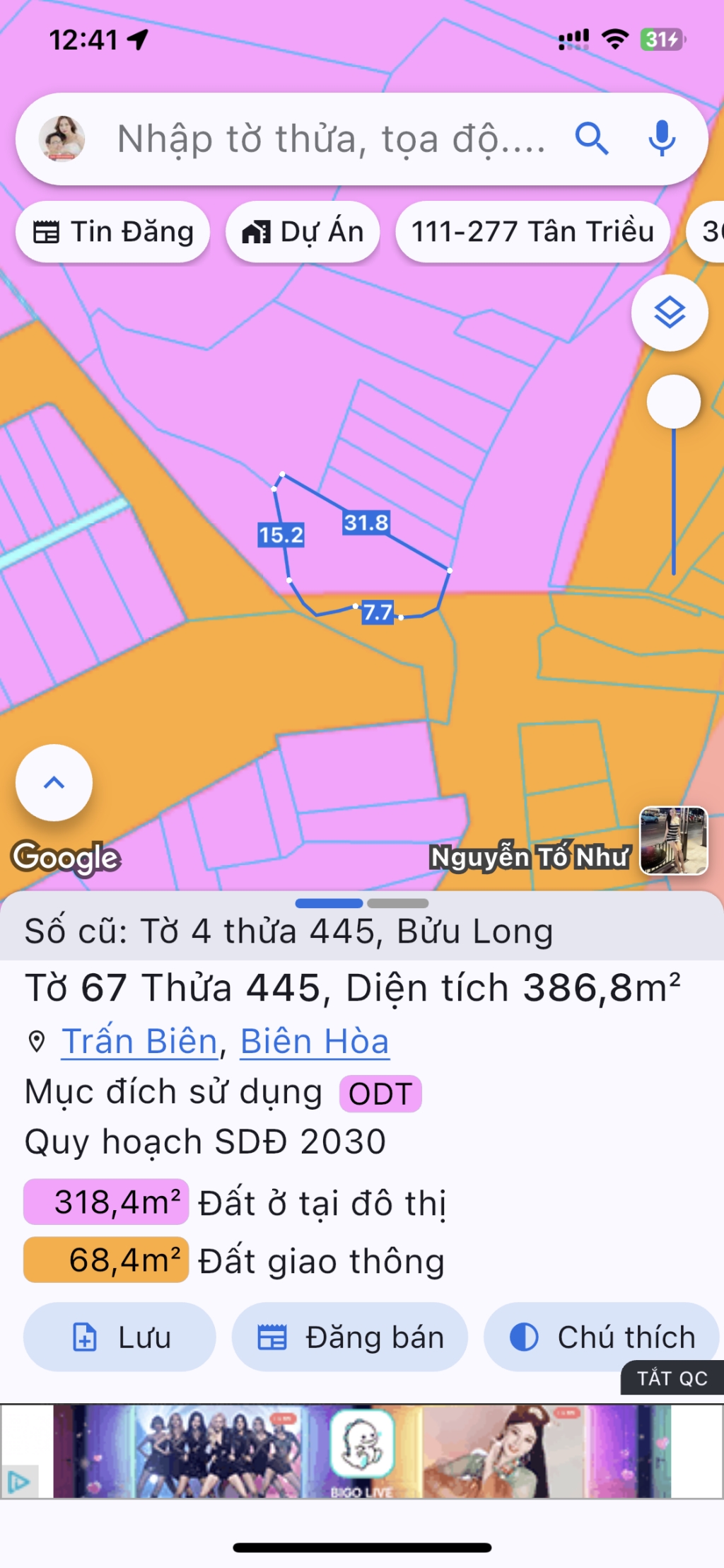Viewport: 724px width, 1568px height.
Task: Tap the user avatar in search bar
Action: (62, 139)
